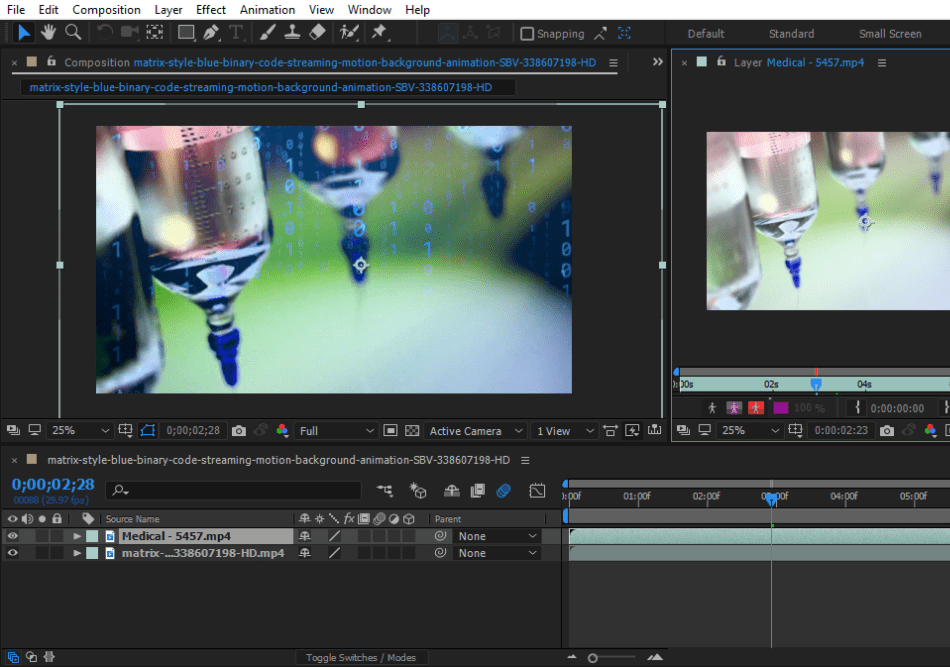Toggle hiding of shy layers in timeline
Screen dimensions: 950x667
point(451,490)
